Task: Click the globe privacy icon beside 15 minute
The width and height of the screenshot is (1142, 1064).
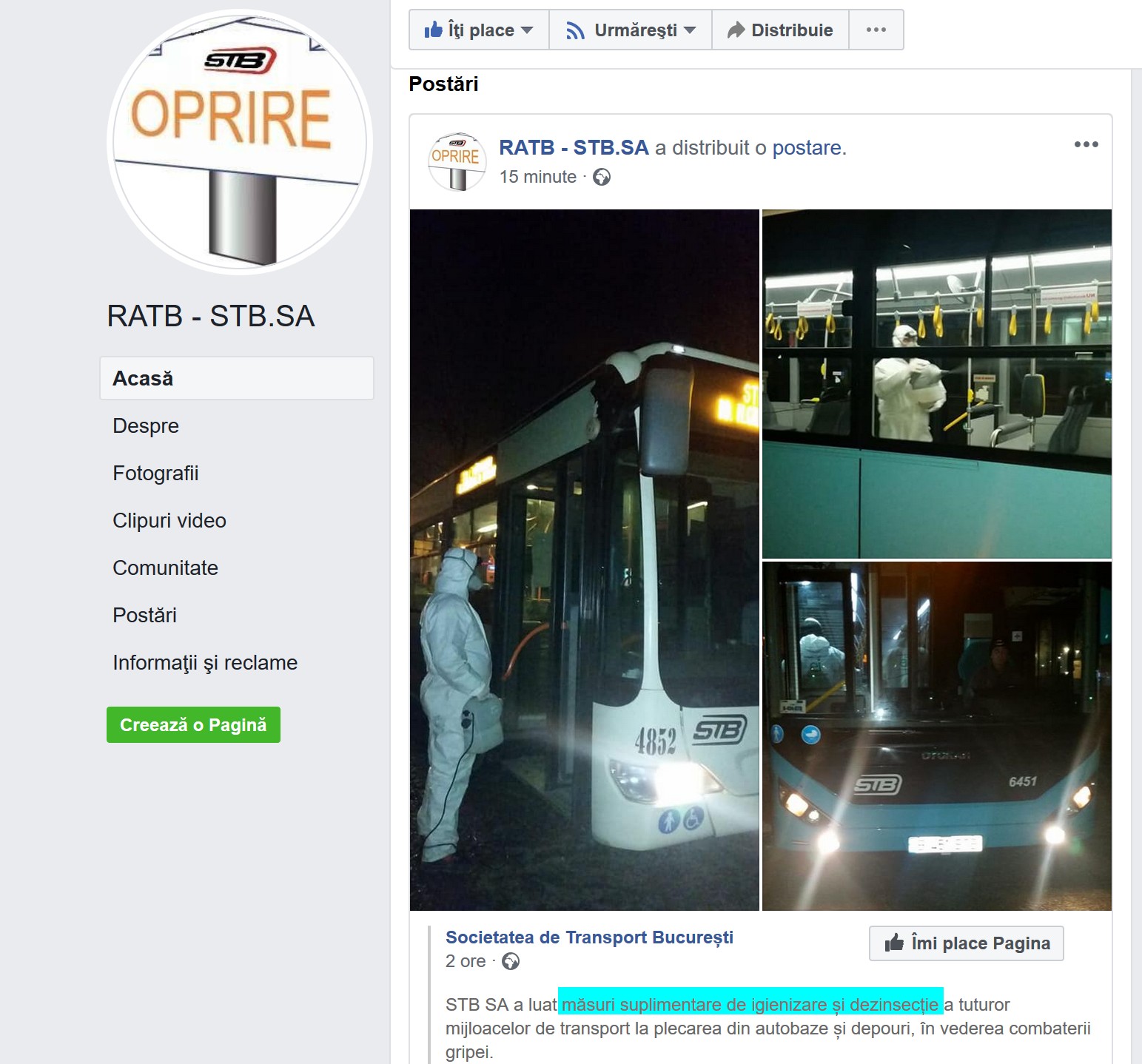Action: point(602,177)
